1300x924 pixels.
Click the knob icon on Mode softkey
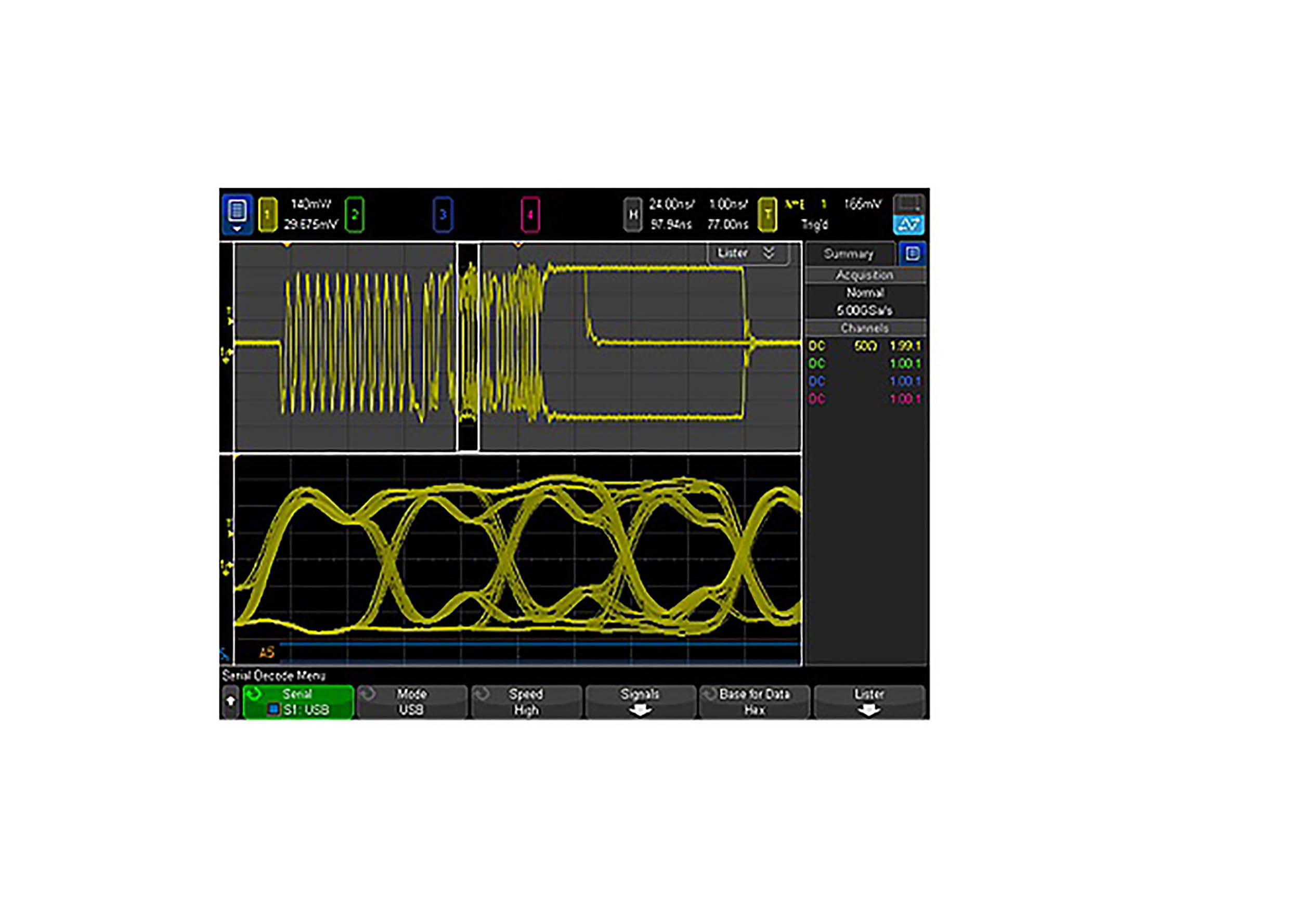pyautogui.click(x=368, y=694)
